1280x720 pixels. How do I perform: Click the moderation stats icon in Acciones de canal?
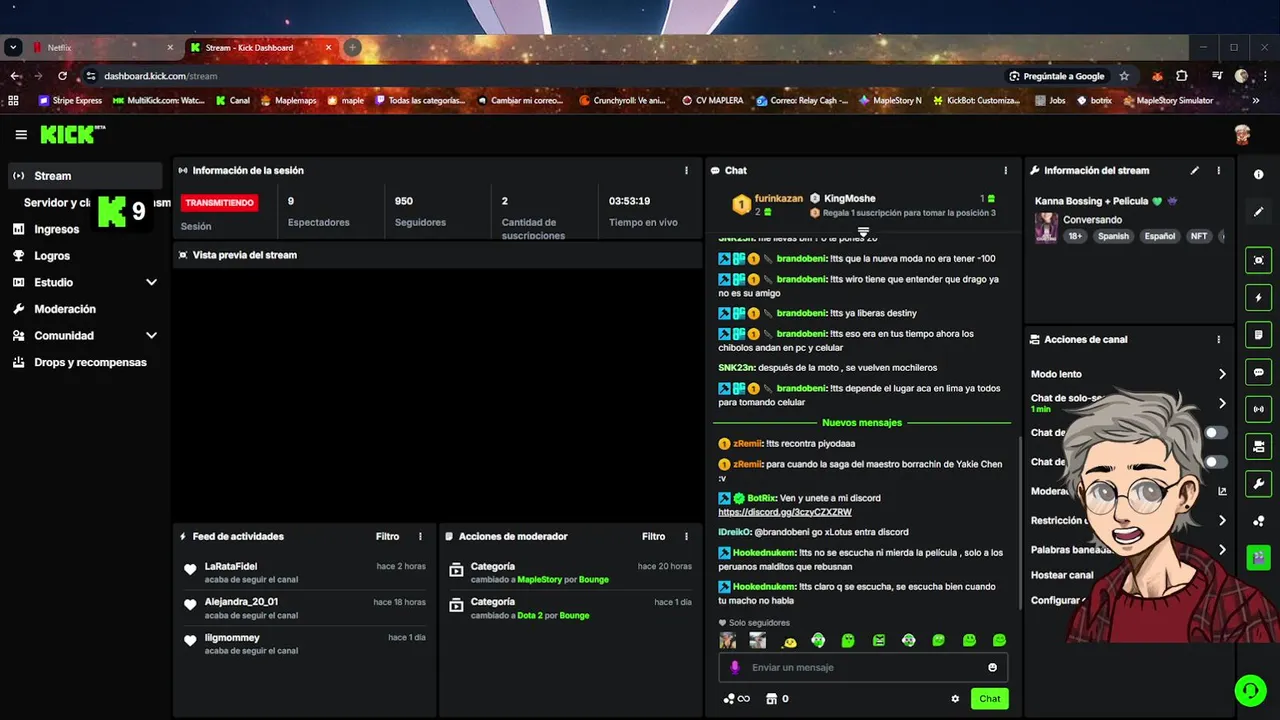coord(1221,491)
